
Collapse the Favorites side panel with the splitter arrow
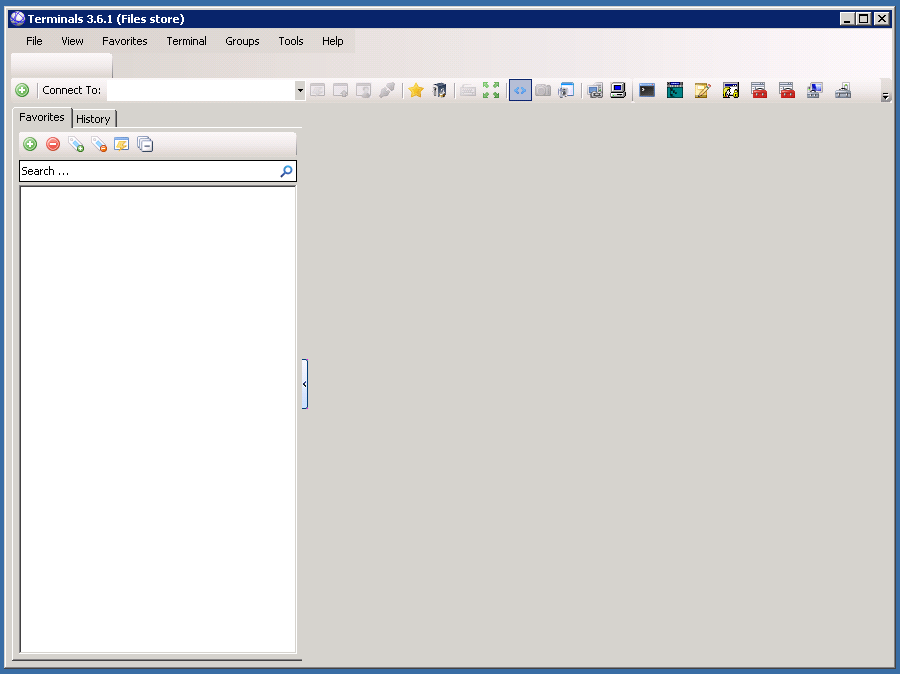click(x=305, y=384)
